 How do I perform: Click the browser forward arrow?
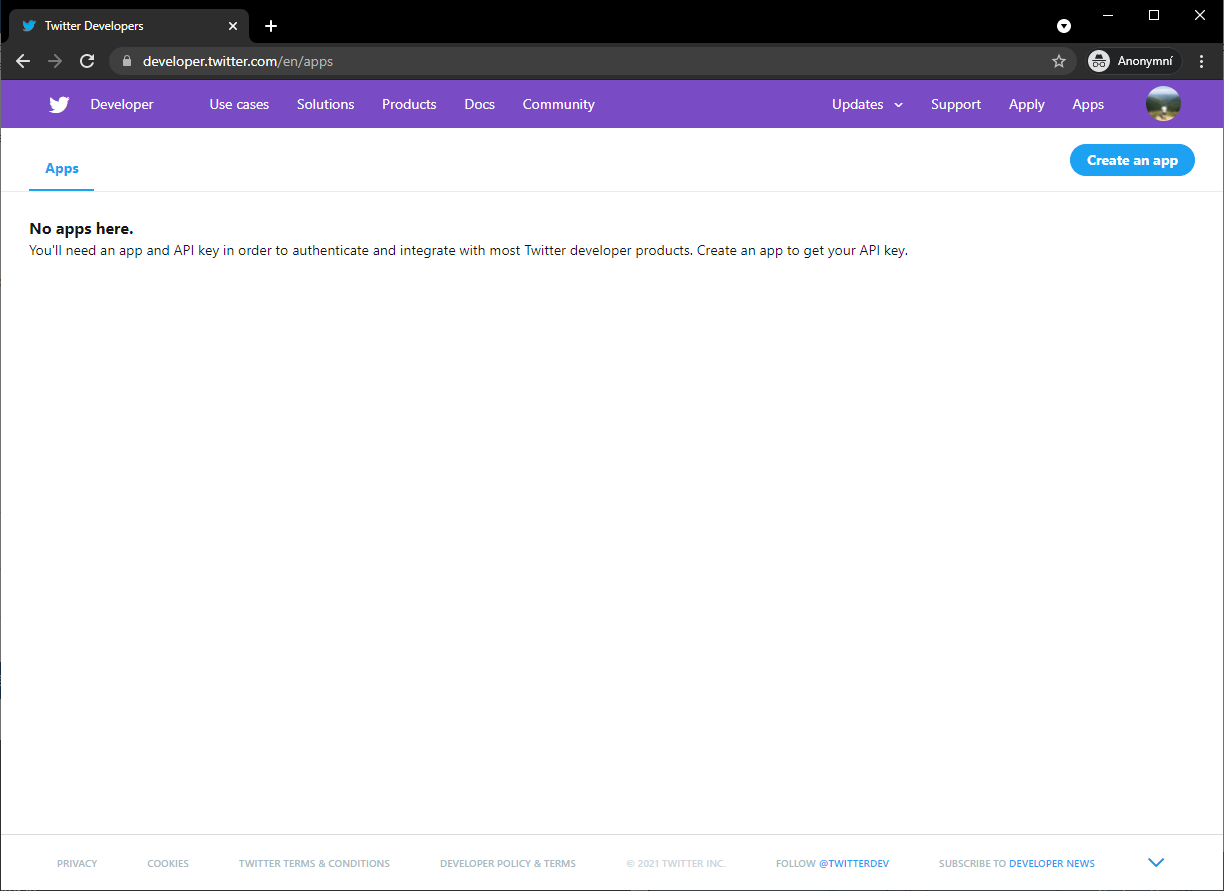point(55,61)
